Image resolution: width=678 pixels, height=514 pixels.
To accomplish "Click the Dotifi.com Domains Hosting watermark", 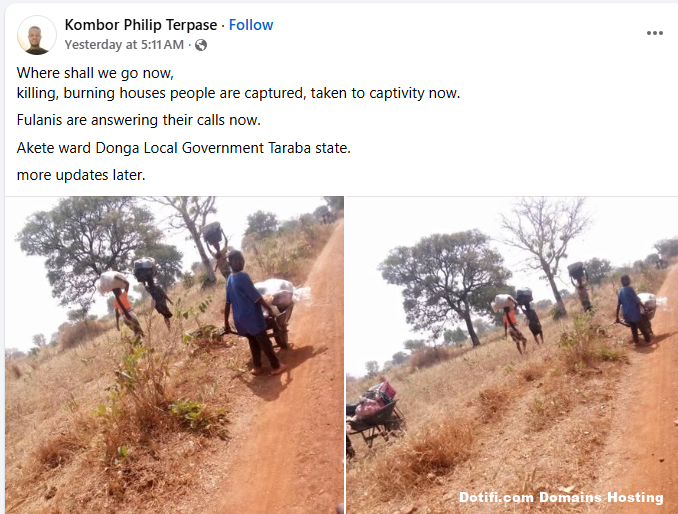I will pyautogui.click(x=561, y=498).
